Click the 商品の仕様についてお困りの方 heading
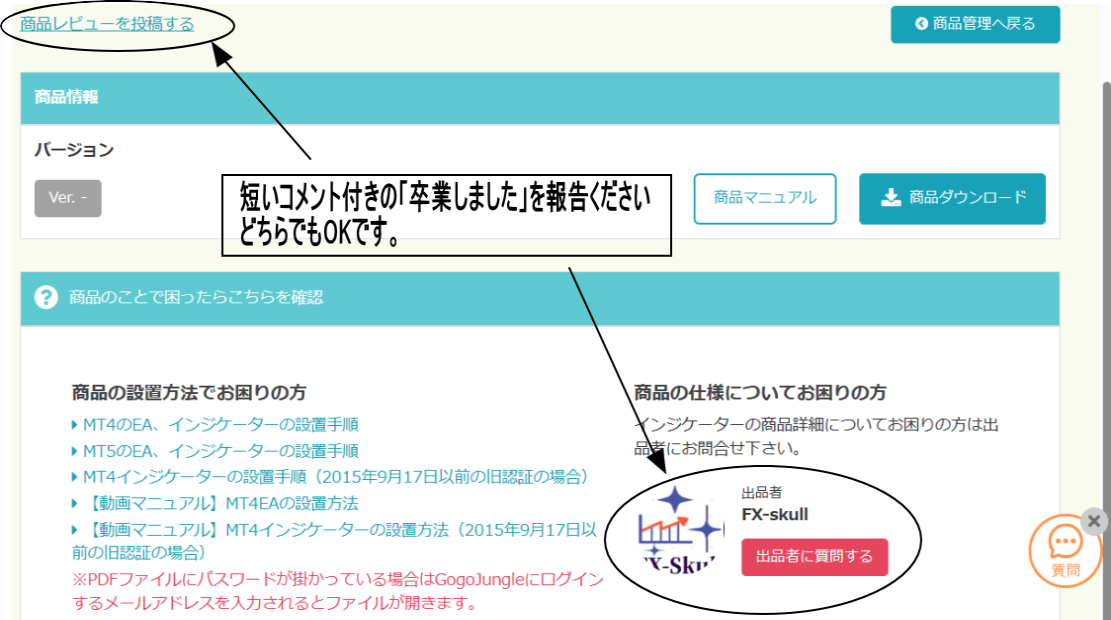This screenshot has height=620, width=1111. [760, 392]
